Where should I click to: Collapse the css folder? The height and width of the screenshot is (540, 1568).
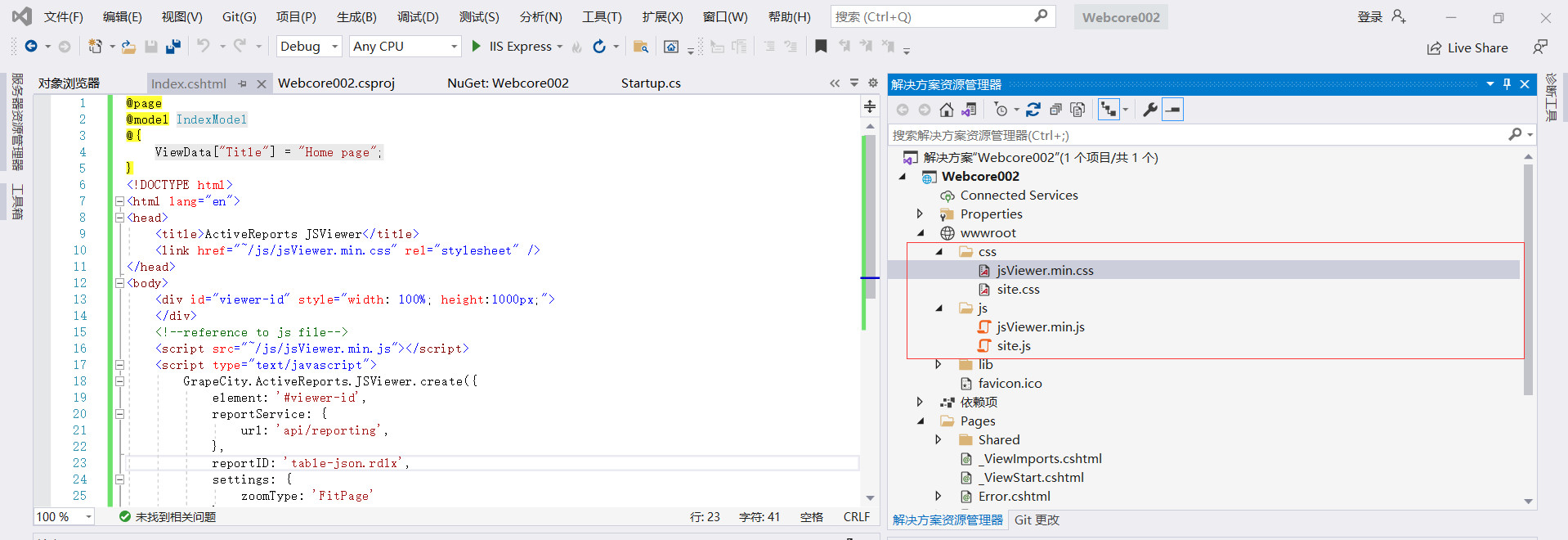[x=939, y=252]
